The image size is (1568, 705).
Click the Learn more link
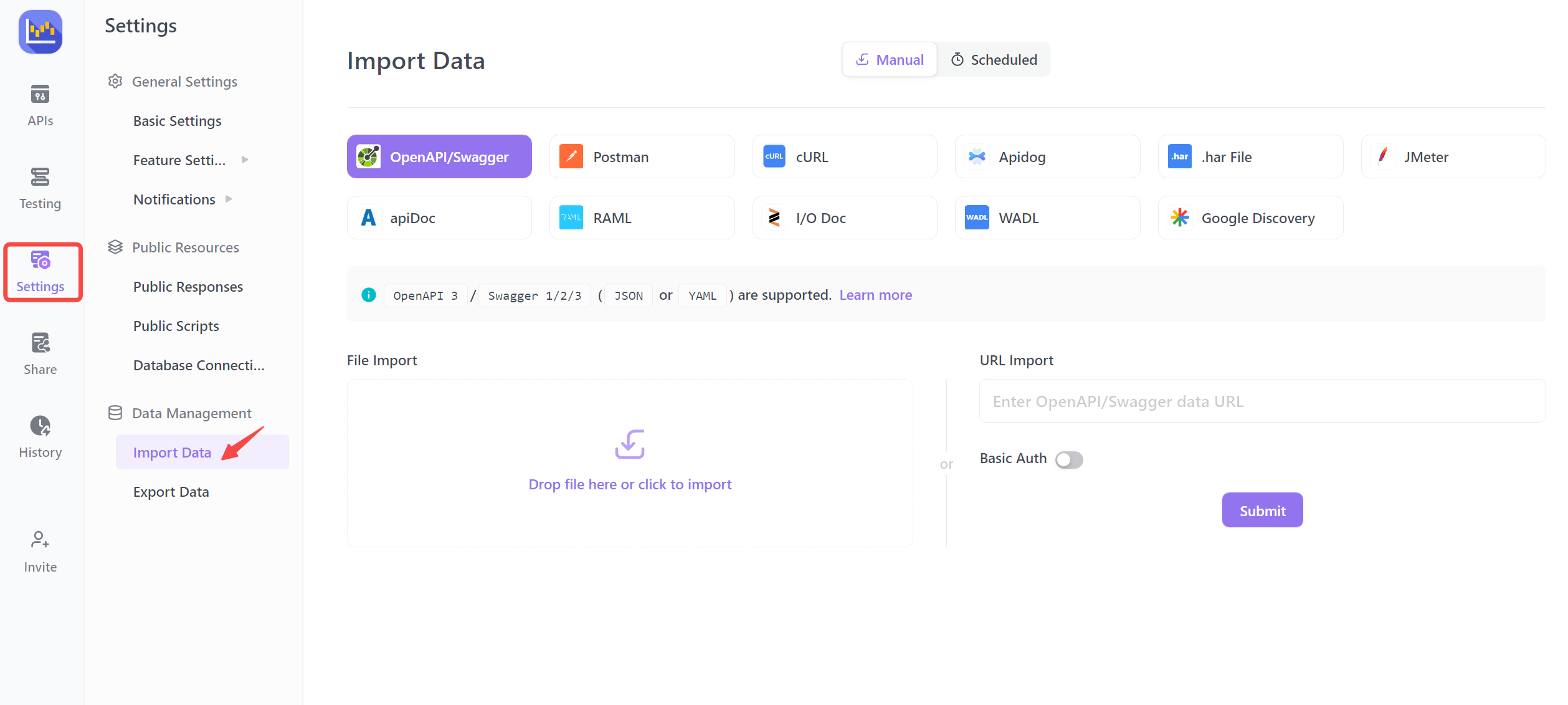(x=875, y=294)
